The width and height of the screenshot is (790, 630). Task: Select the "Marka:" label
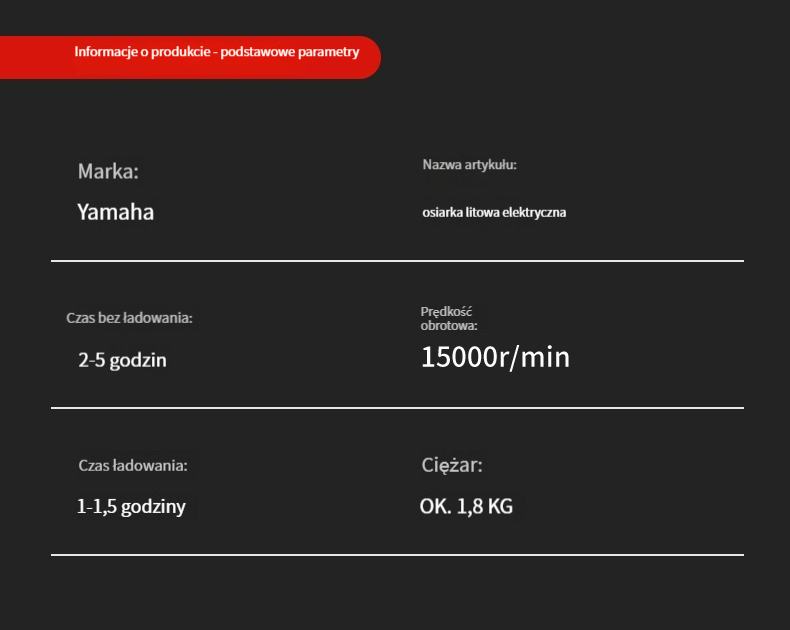(x=108, y=171)
